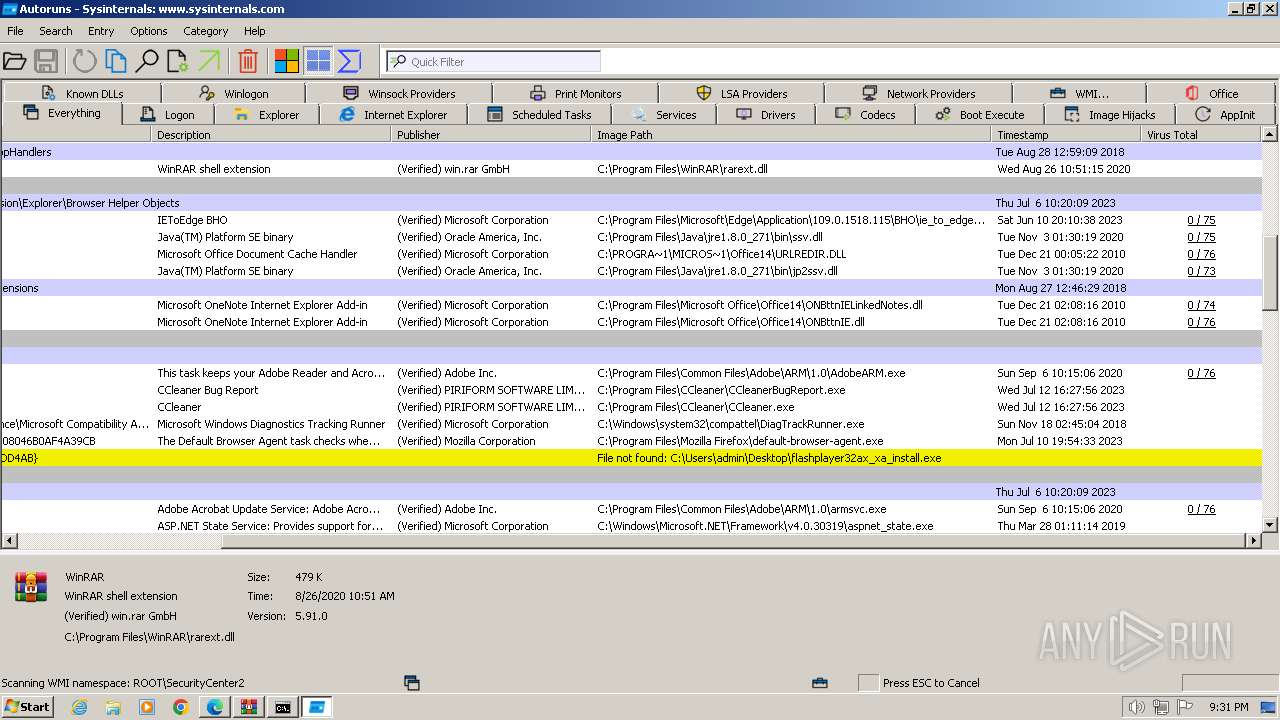
Task: Switch to the Logon tab
Action: click(167, 115)
